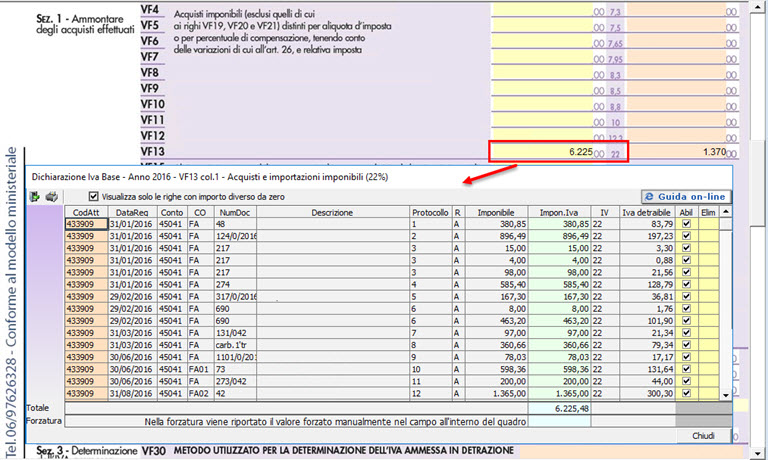Toggle Visualizza solo le righe con importo diverso da zero
The width and height of the screenshot is (768, 460).
pos(94,197)
